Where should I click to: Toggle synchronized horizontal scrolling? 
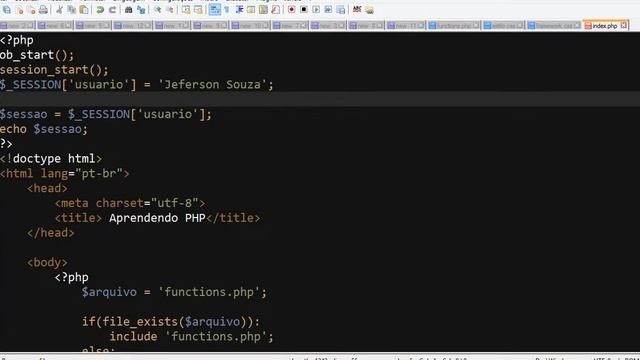198,10
